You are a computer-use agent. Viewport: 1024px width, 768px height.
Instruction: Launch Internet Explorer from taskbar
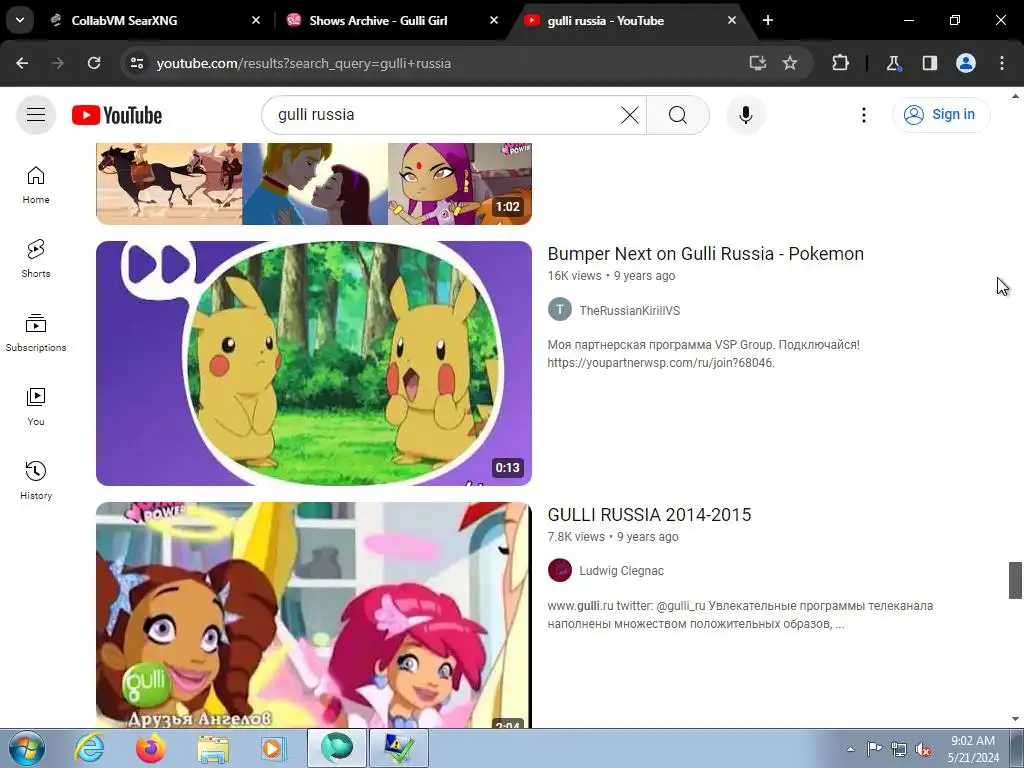pos(88,748)
